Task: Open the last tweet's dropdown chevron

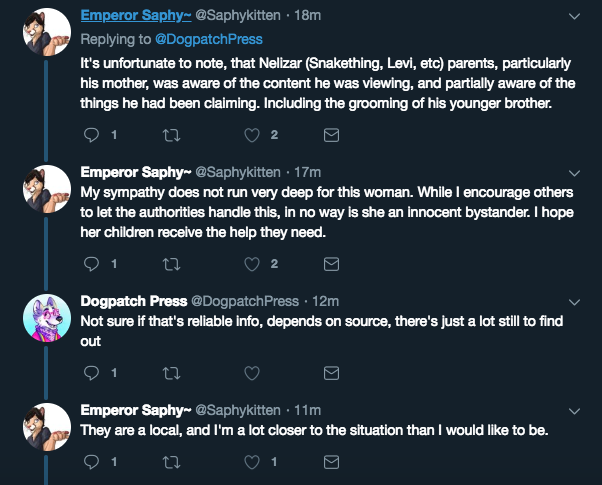Action: pyautogui.click(x=574, y=410)
